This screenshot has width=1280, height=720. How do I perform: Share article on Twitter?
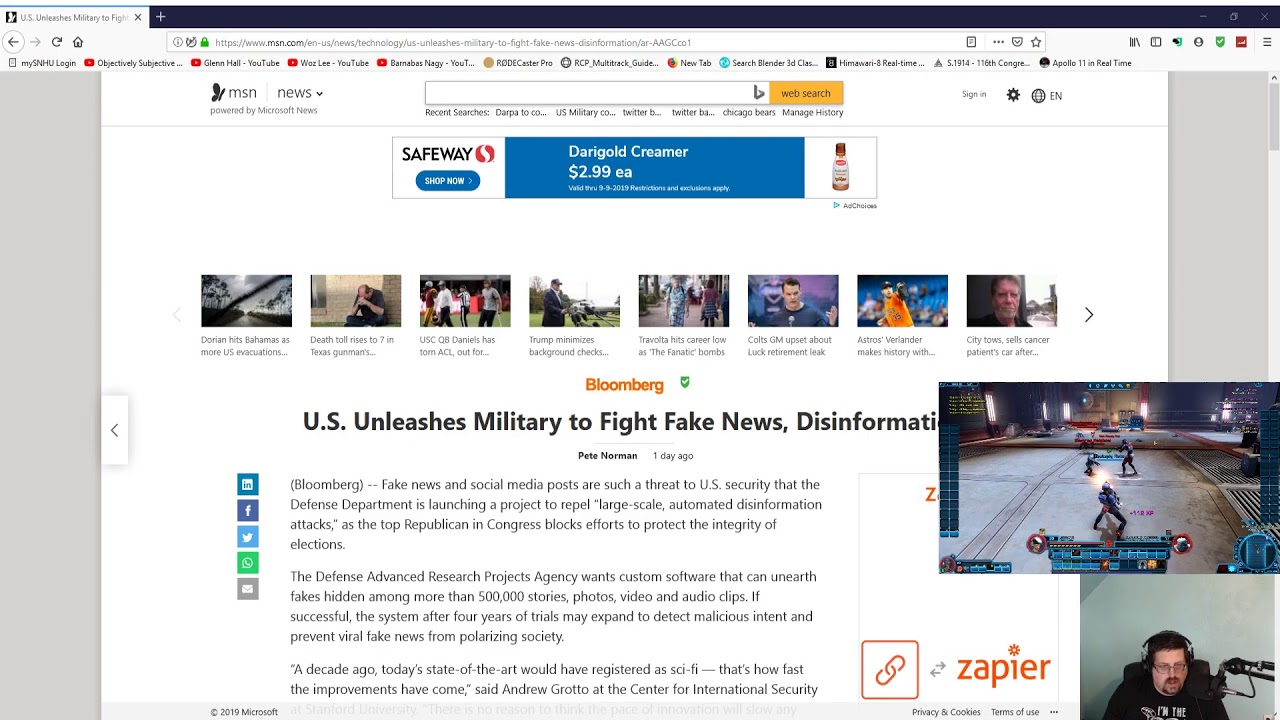coord(247,537)
